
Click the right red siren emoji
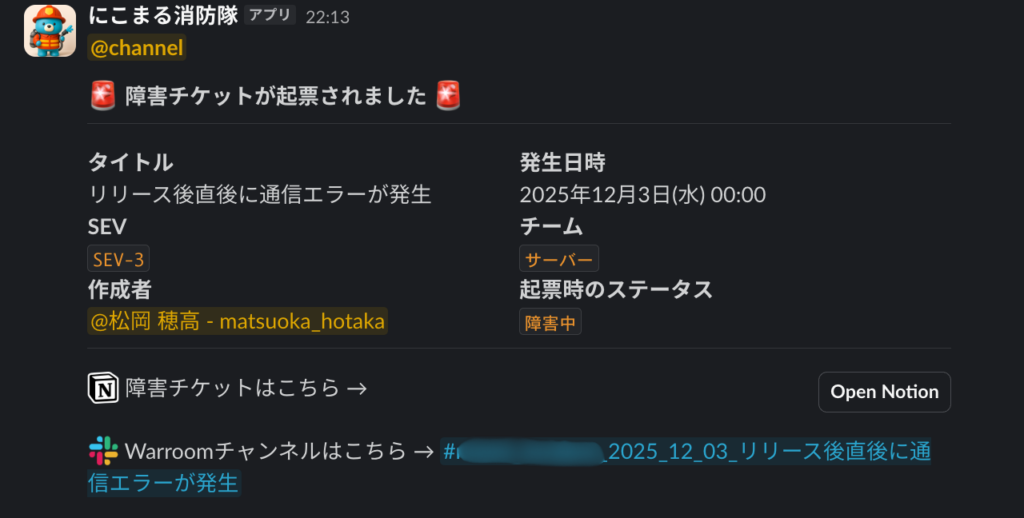click(x=449, y=96)
